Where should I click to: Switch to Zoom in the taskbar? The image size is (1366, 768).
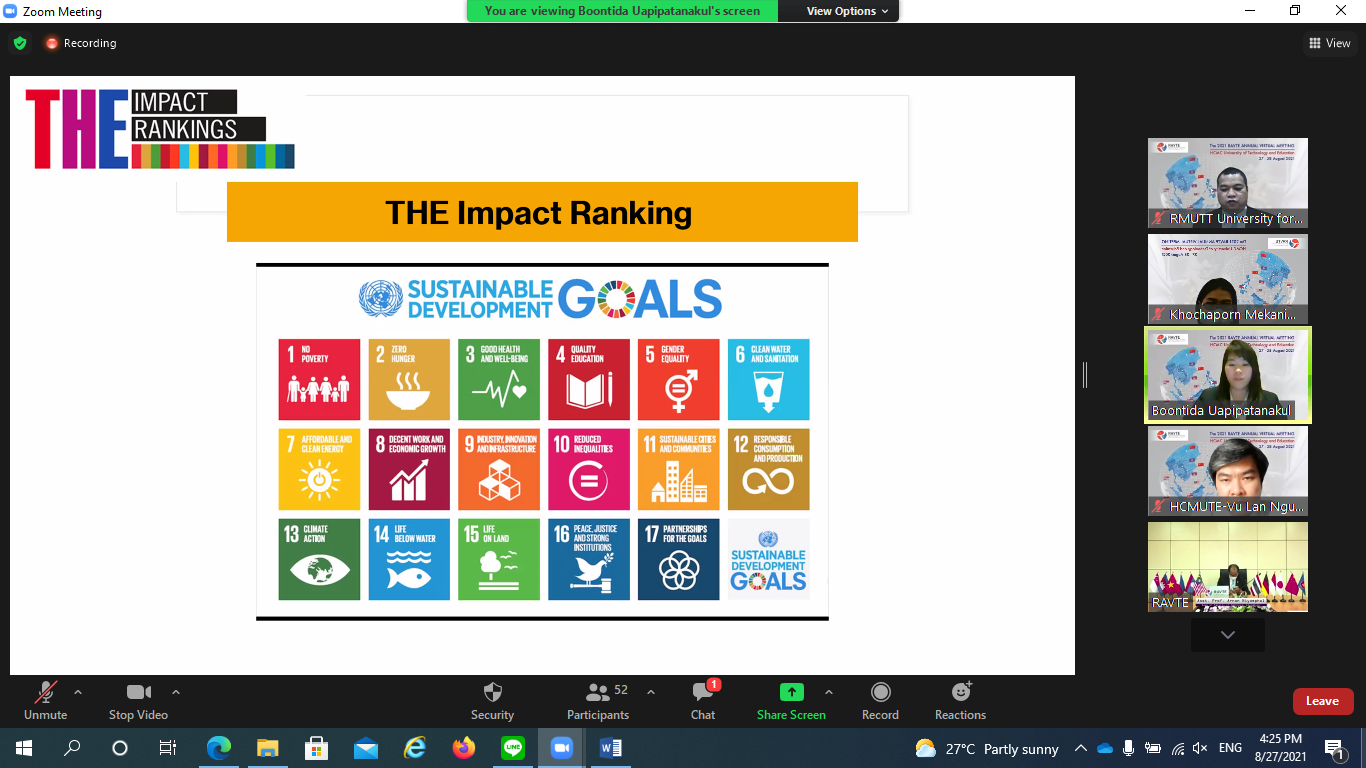pyautogui.click(x=562, y=748)
